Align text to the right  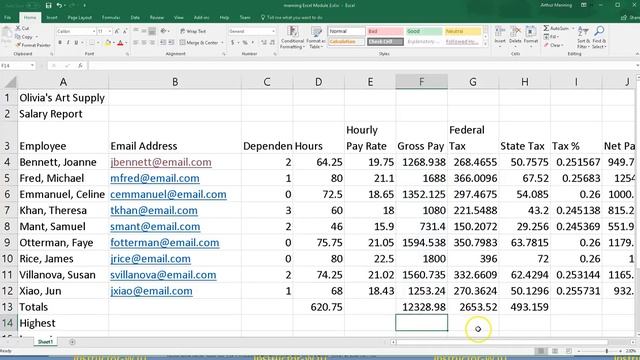pyautogui.click(x=152, y=42)
